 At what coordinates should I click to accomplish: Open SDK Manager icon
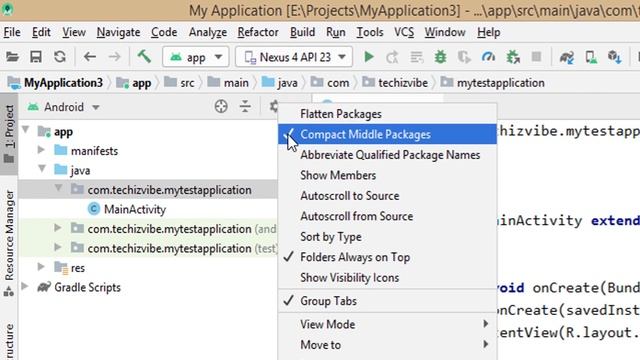point(614,57)
